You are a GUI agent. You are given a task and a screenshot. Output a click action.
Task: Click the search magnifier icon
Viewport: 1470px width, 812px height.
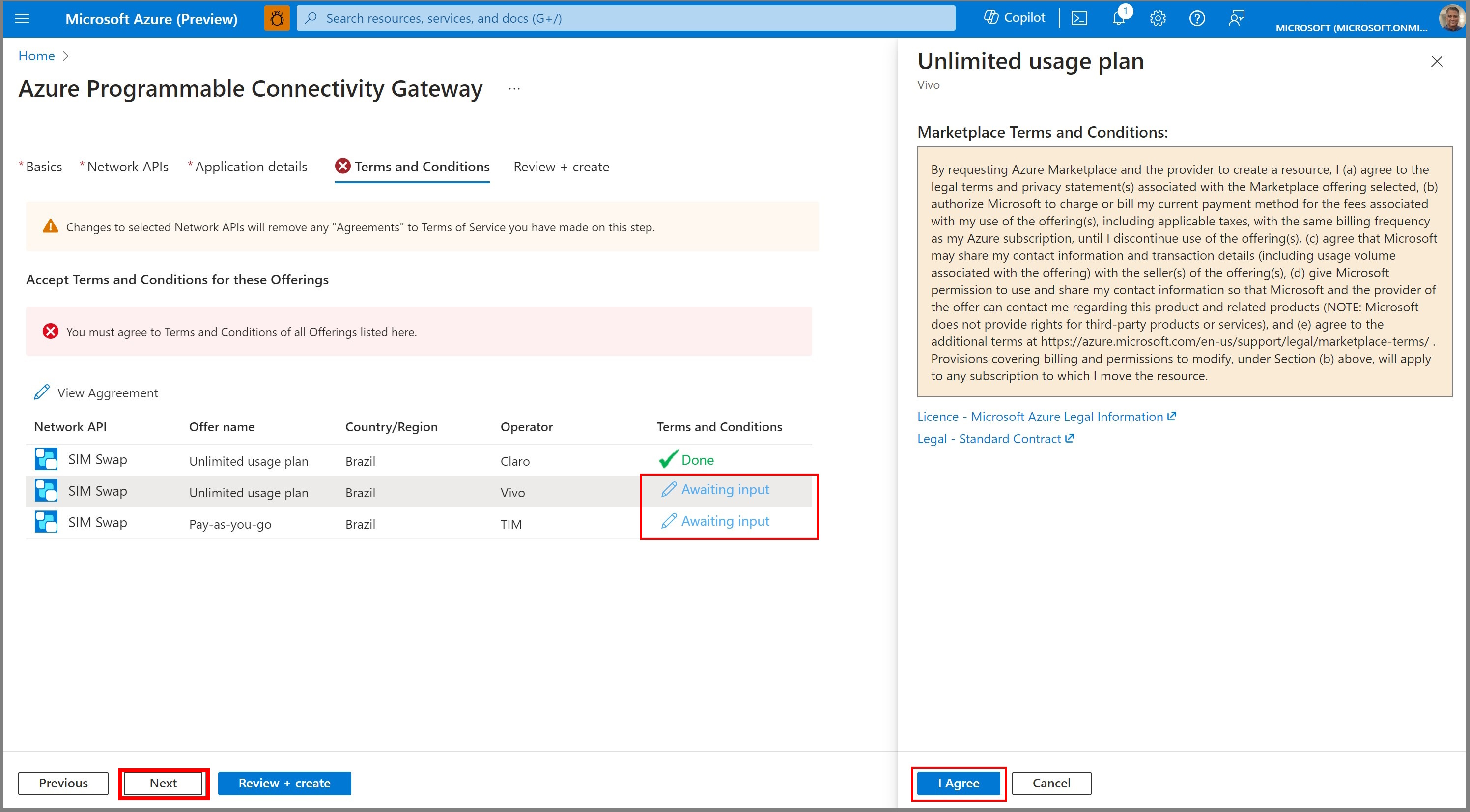(x=311, y=18)
